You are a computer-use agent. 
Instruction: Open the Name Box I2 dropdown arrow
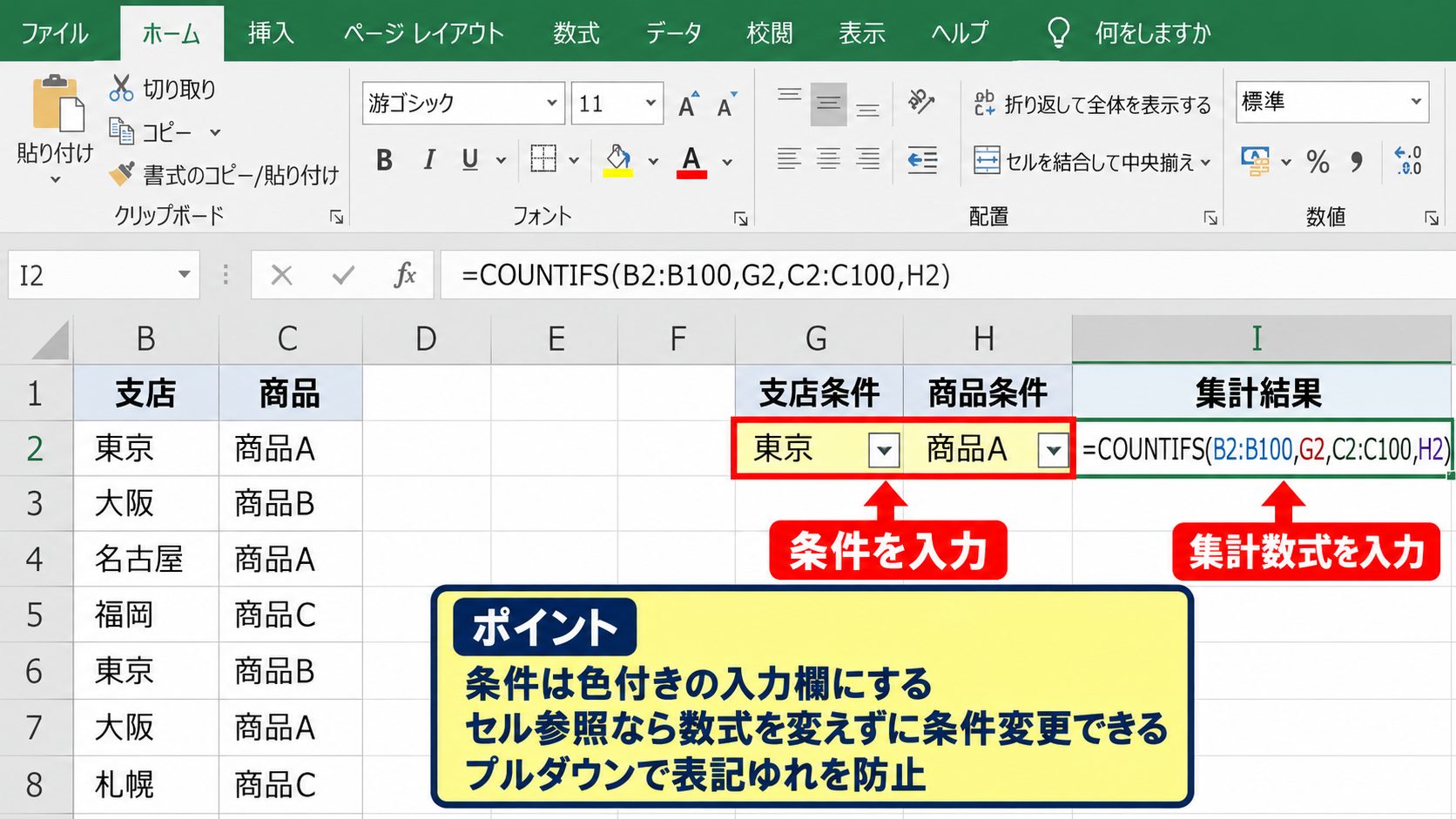click(x=184, y=275)
